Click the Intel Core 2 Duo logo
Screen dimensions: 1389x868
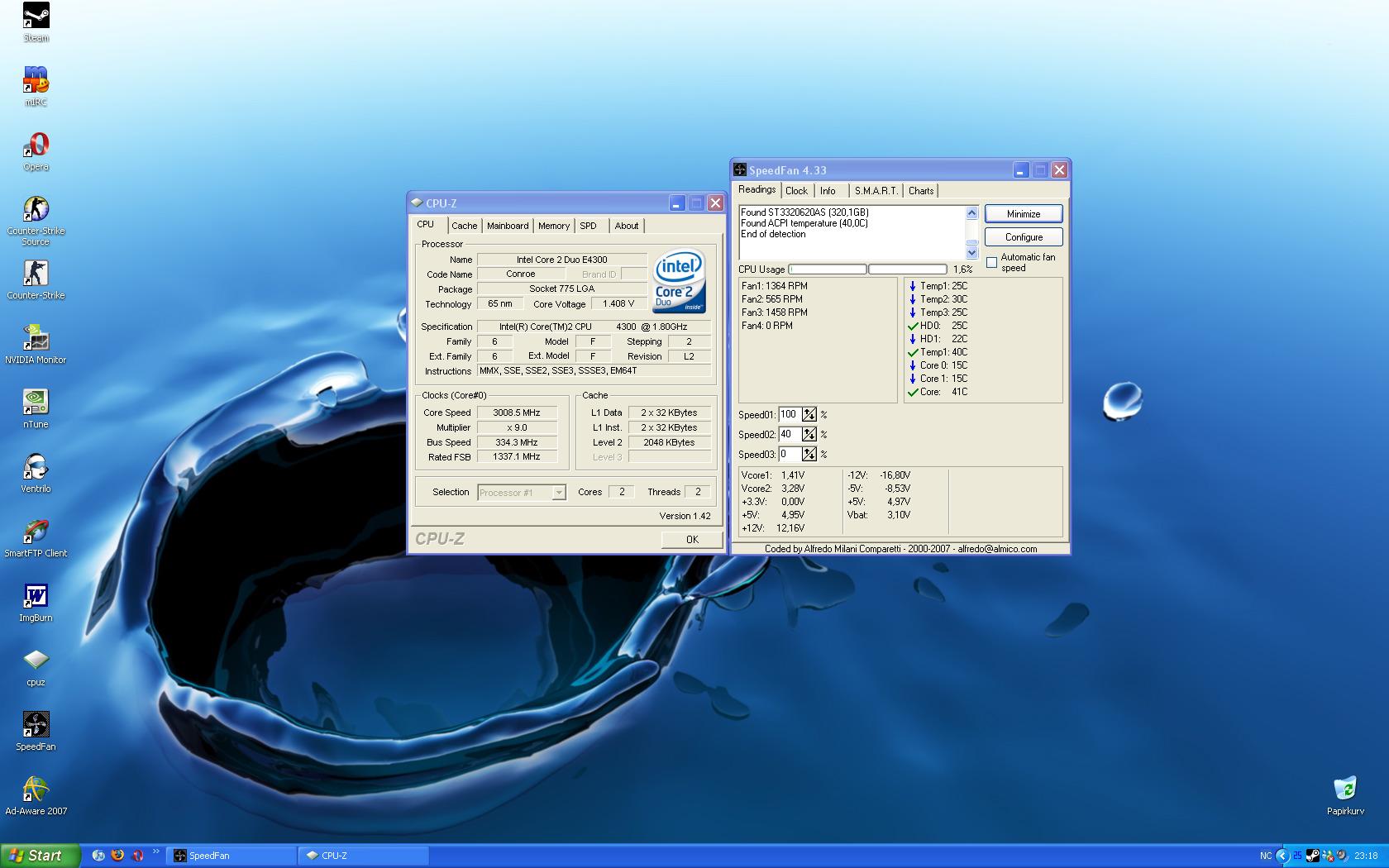680,280
